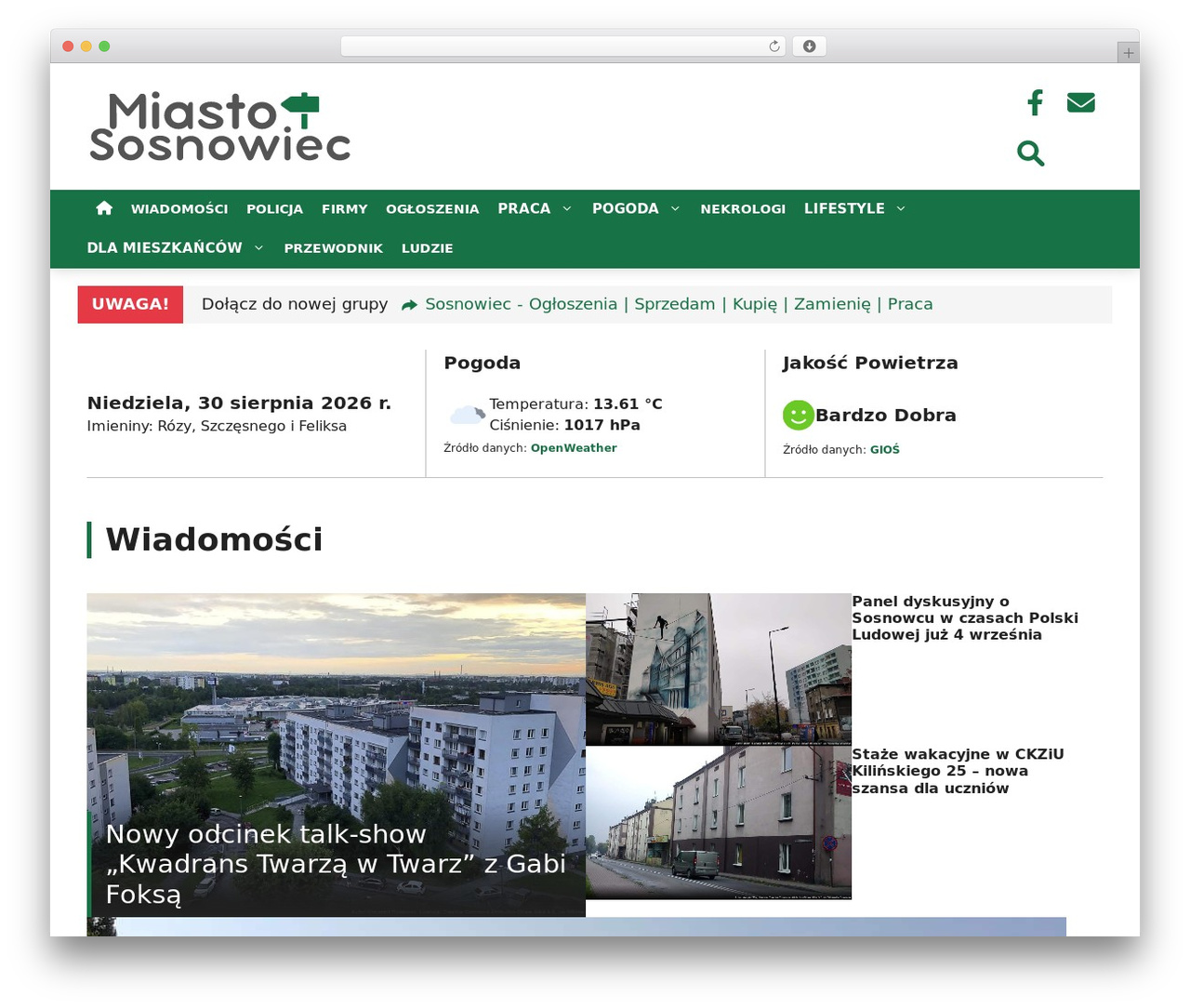Click the green smiley air quality icon
Viewport: 1190px width, 1008px height.
798,415
